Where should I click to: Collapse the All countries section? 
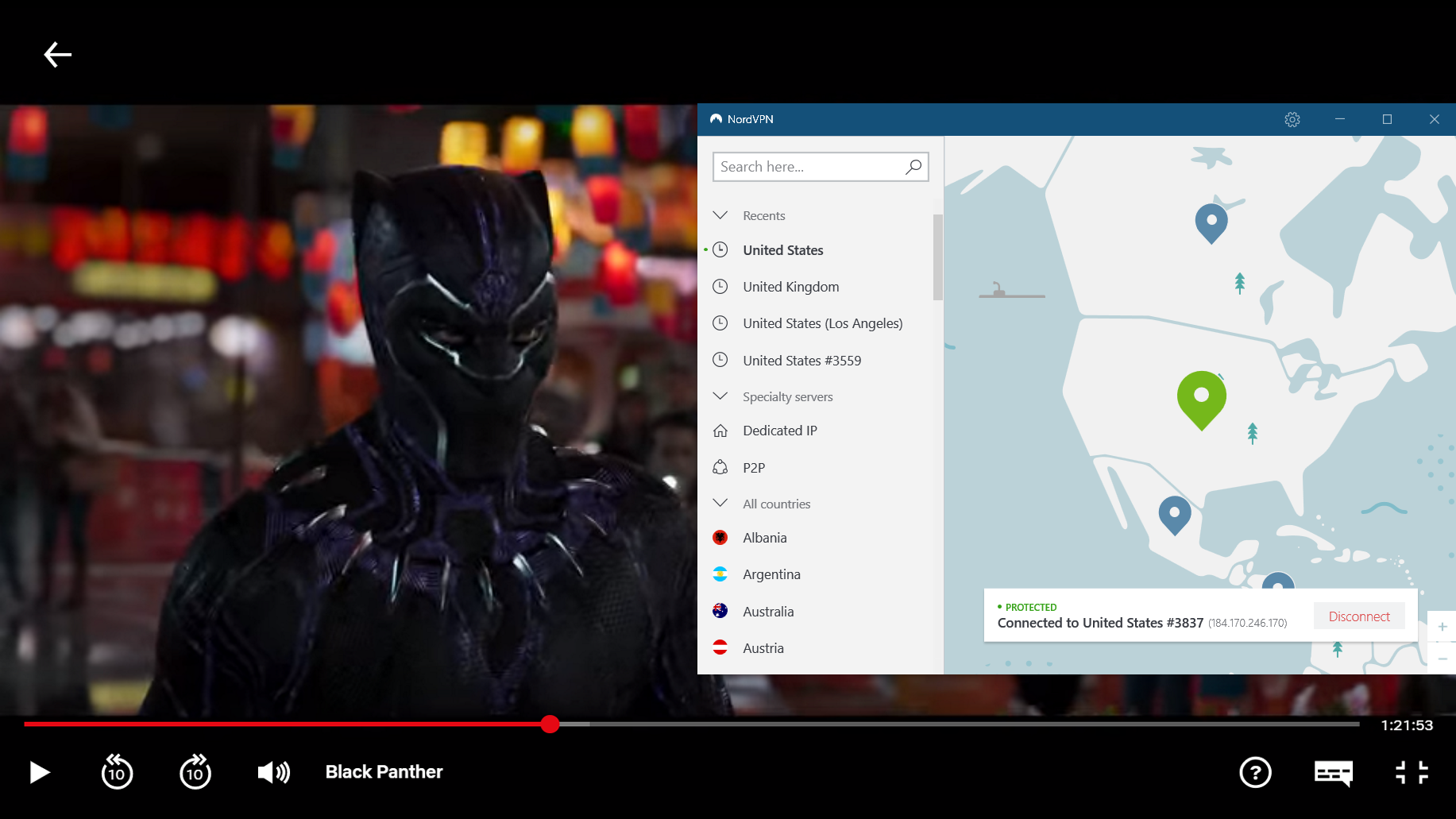[720, 503]
